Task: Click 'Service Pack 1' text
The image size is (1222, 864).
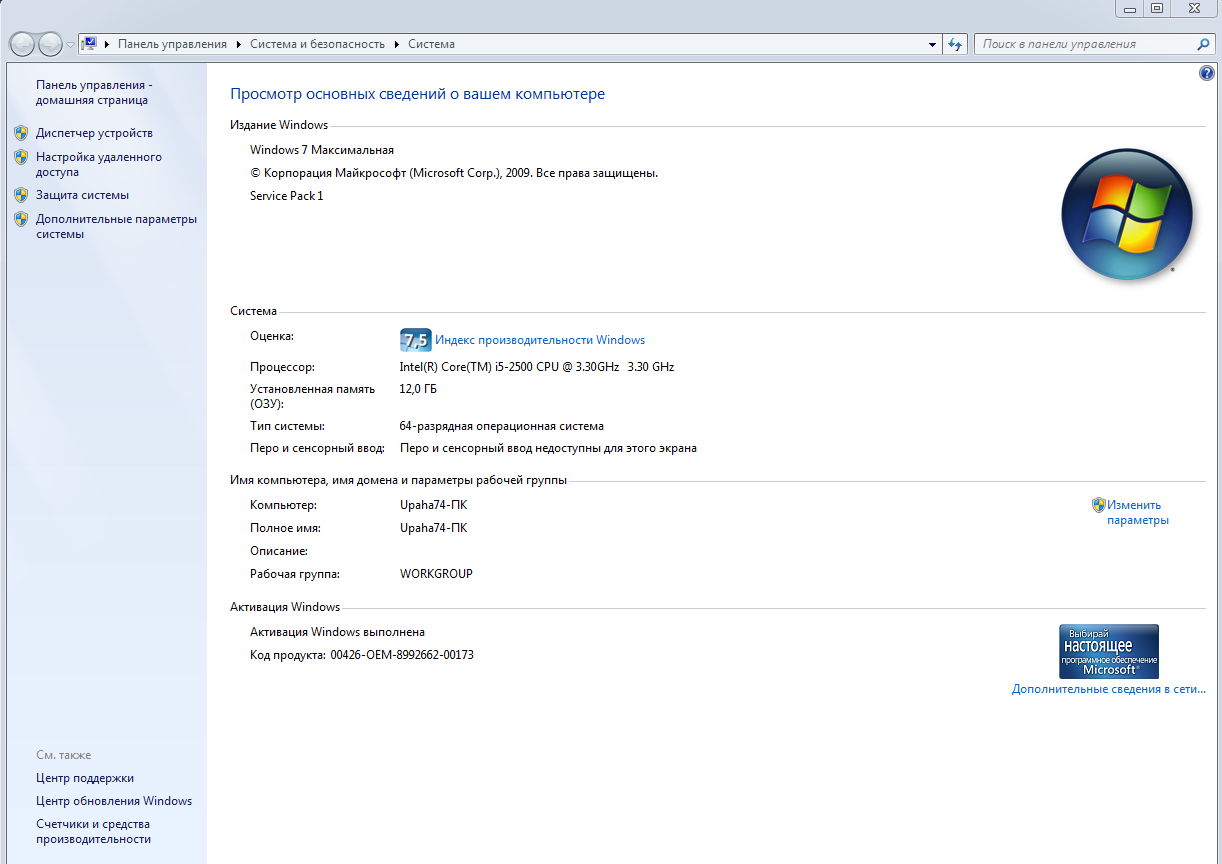Action: 287,196
